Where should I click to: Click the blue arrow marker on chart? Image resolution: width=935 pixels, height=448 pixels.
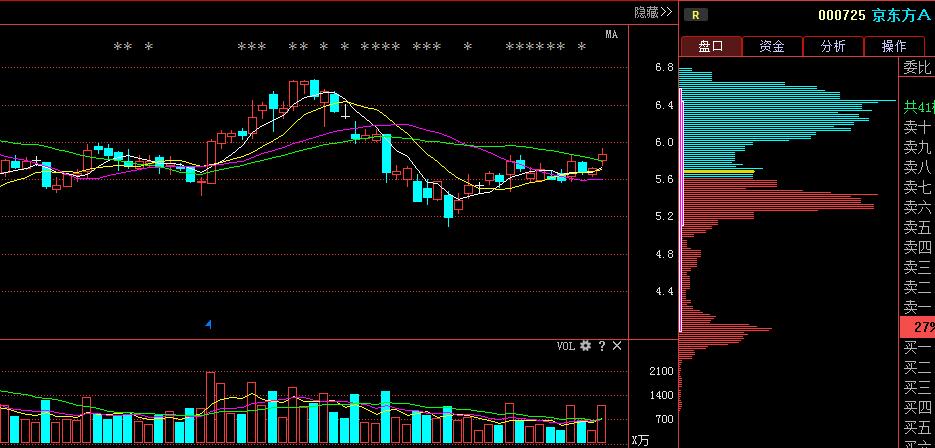[208, 324]
